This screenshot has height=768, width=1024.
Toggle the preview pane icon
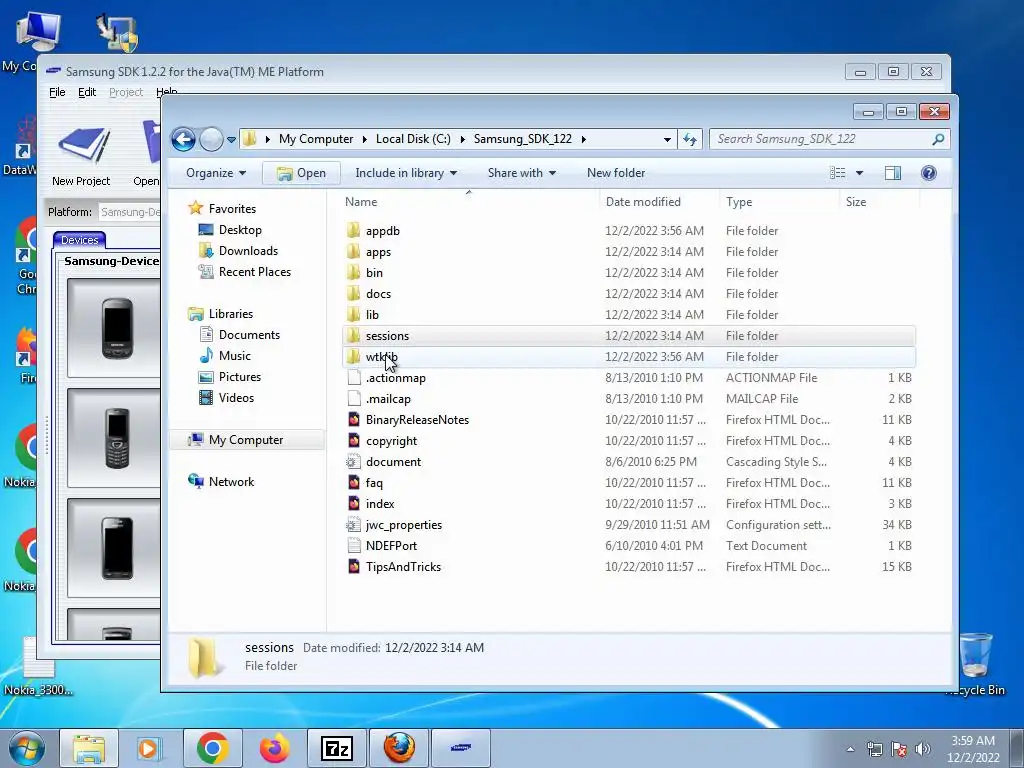[x=893, y=173]
